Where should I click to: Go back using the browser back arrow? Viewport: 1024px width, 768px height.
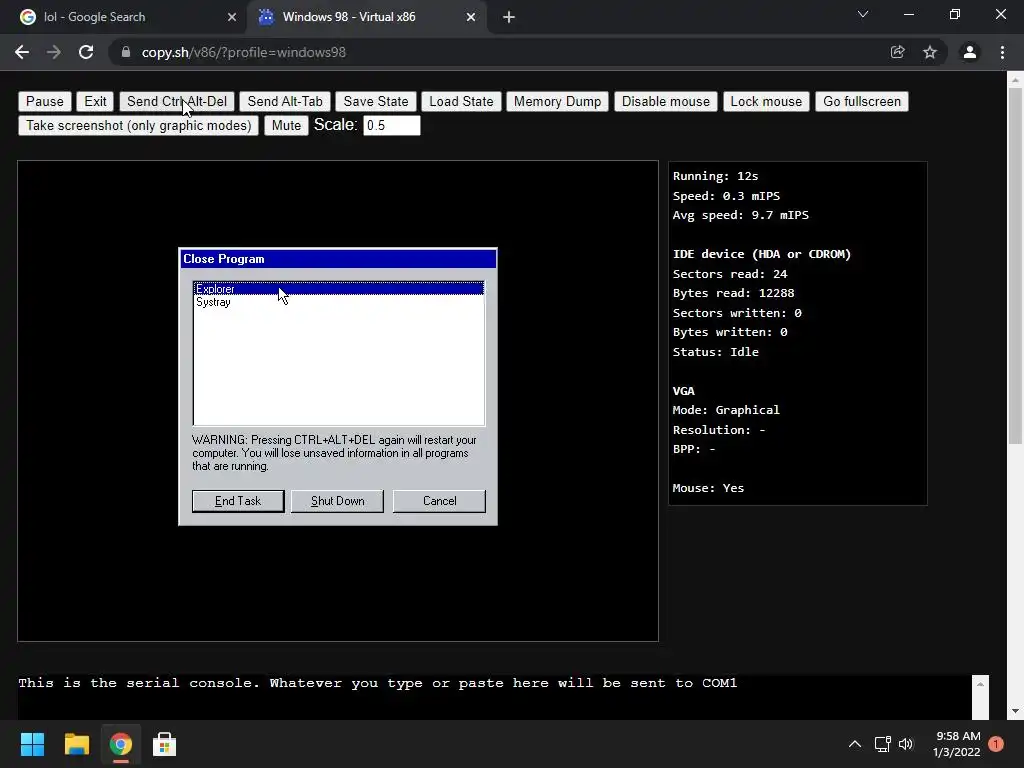22,52
